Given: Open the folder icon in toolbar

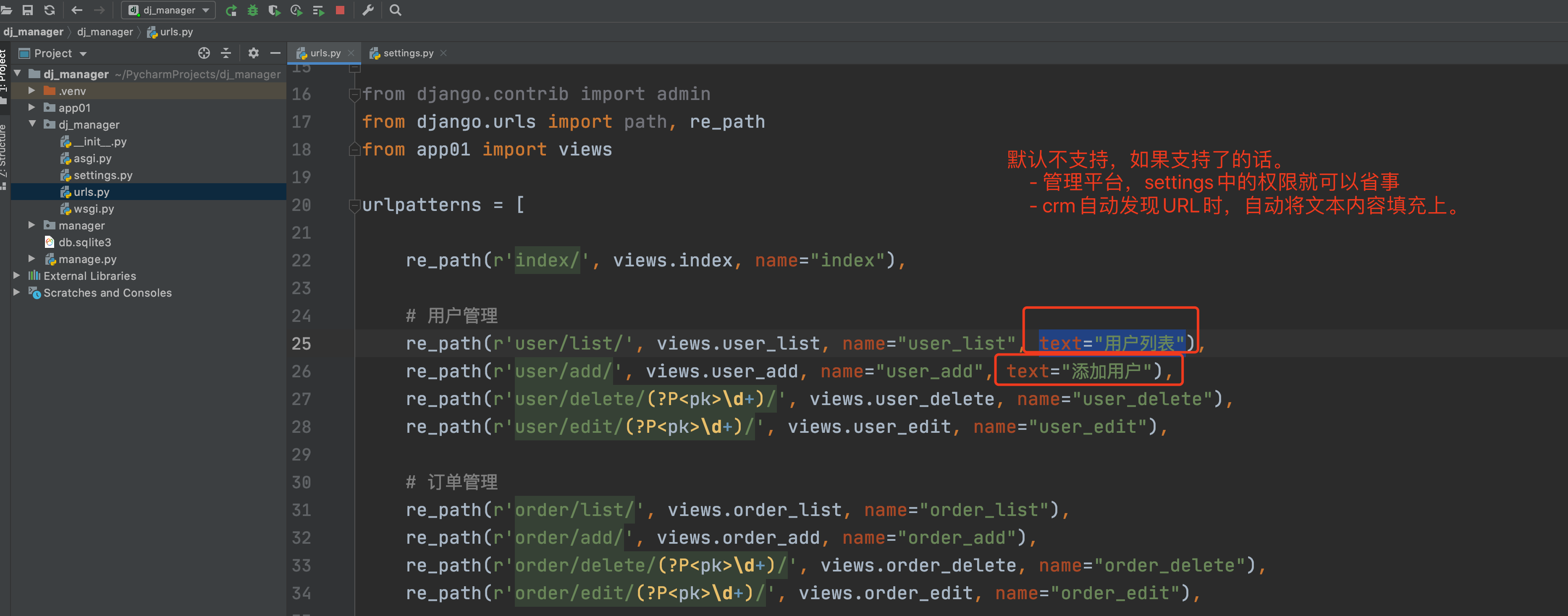Looking at the screenshot, I should pos(7,10).
